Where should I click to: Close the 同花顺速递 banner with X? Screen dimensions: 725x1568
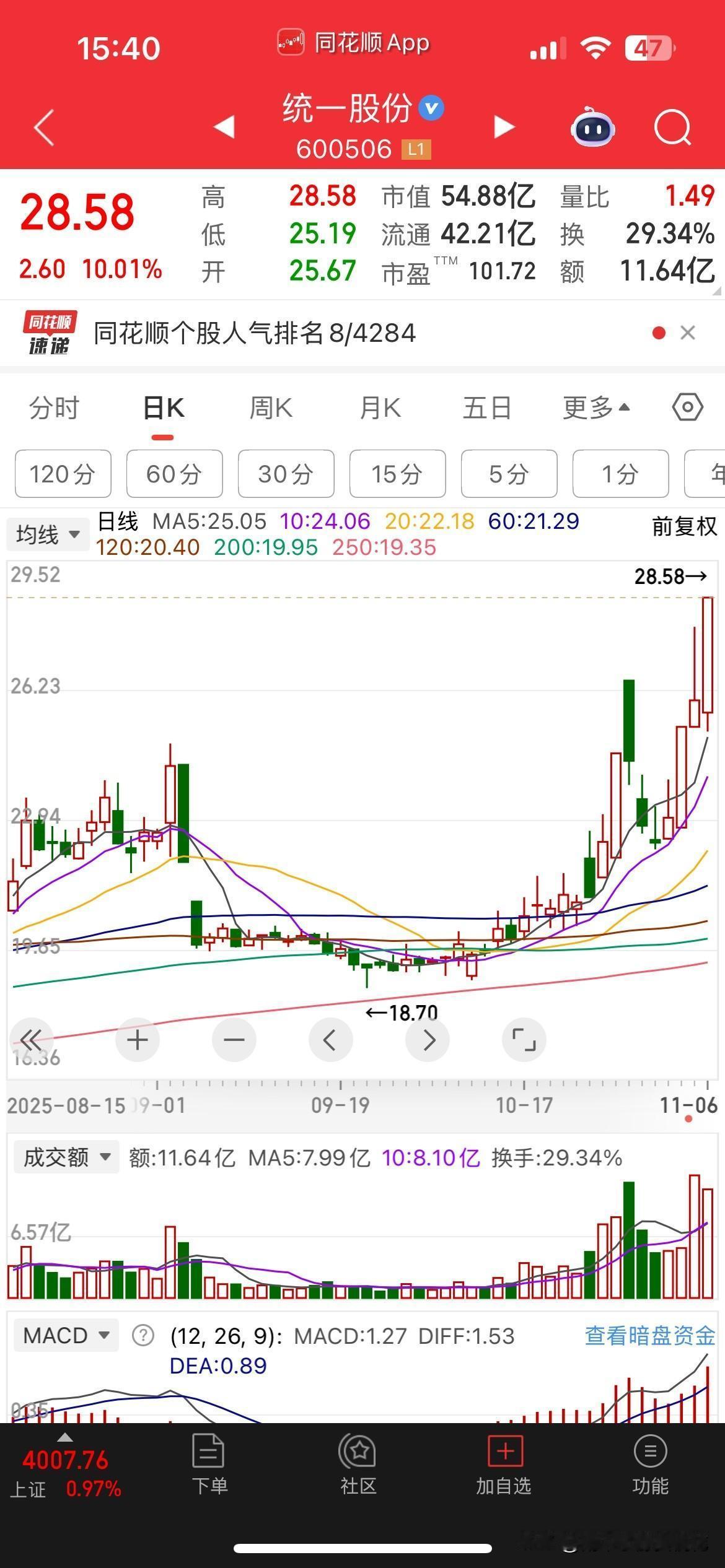pos(687,333)
